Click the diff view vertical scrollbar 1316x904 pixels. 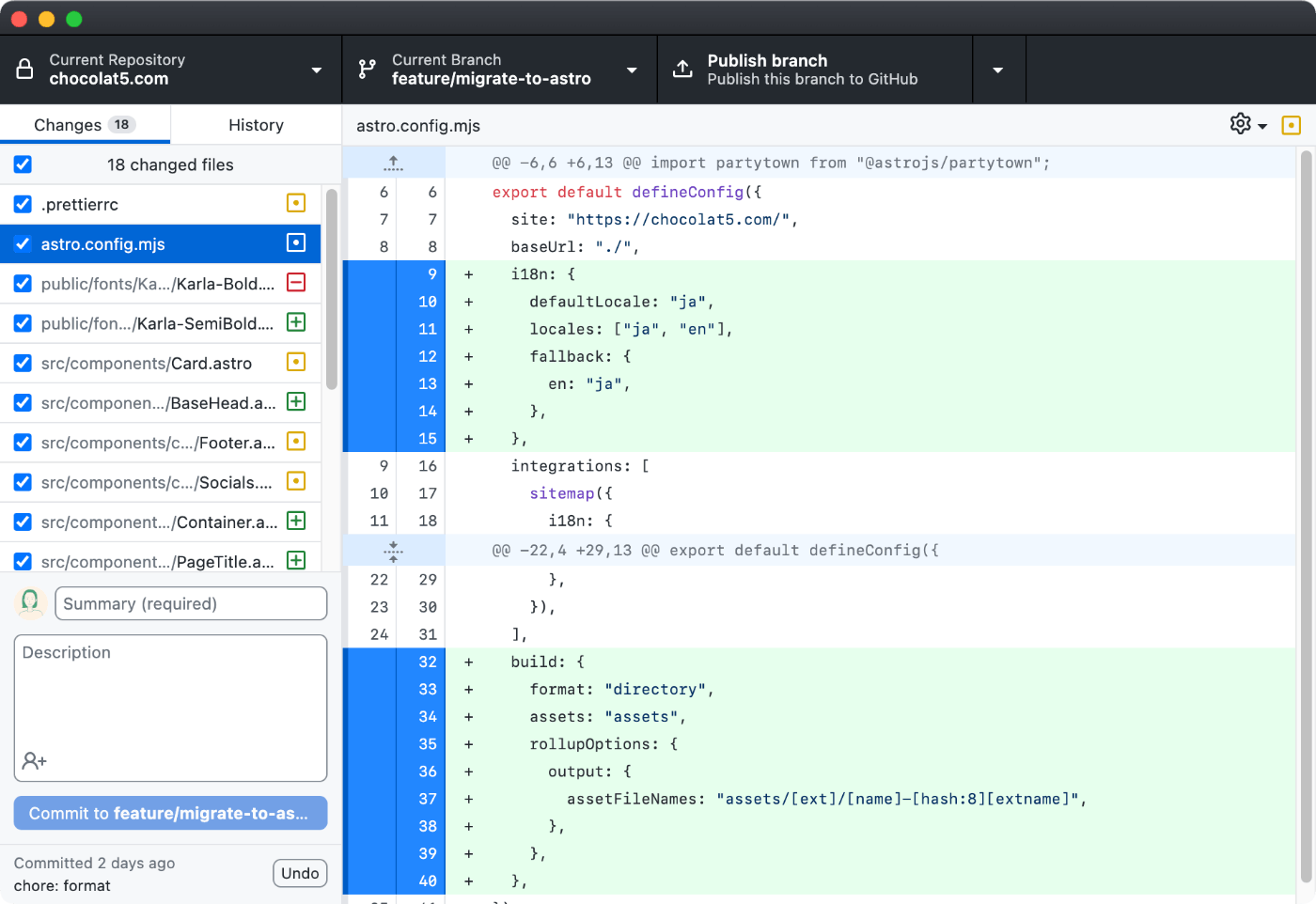pyautogui.click(x=1306, y=517)
